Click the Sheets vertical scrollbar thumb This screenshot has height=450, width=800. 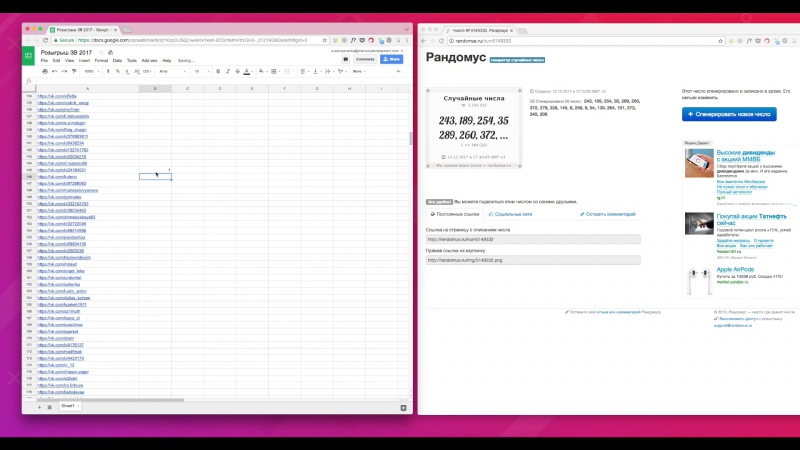click(410, 138)
